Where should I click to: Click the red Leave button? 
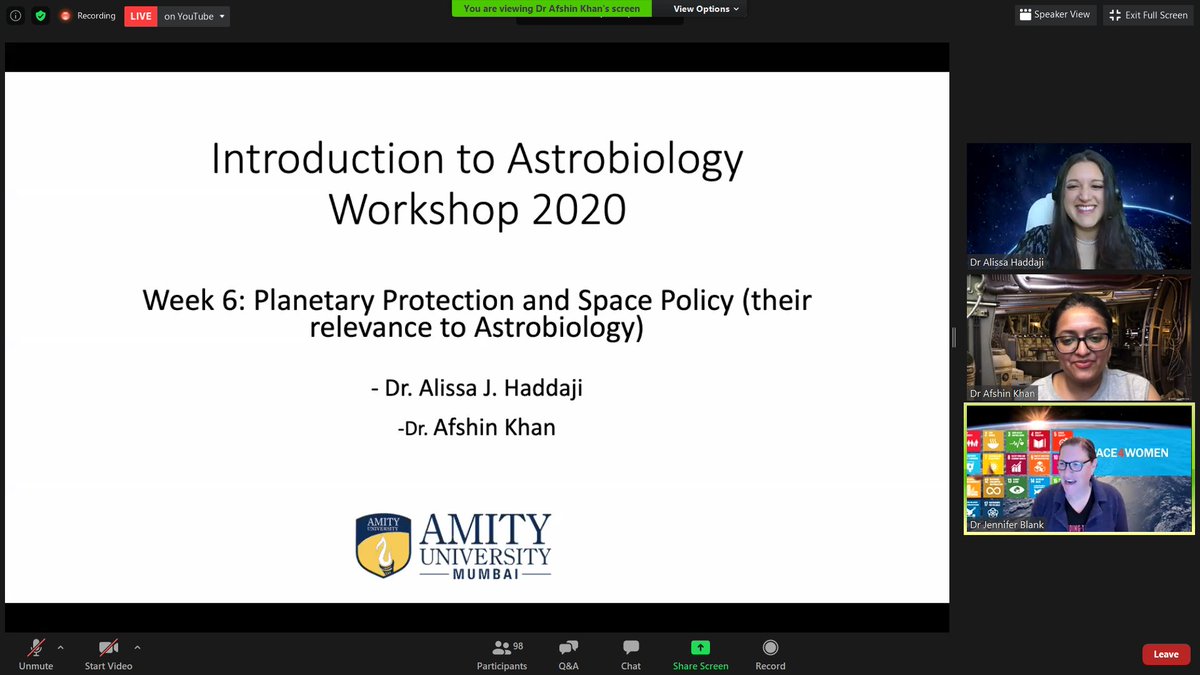pos(1166,654)
